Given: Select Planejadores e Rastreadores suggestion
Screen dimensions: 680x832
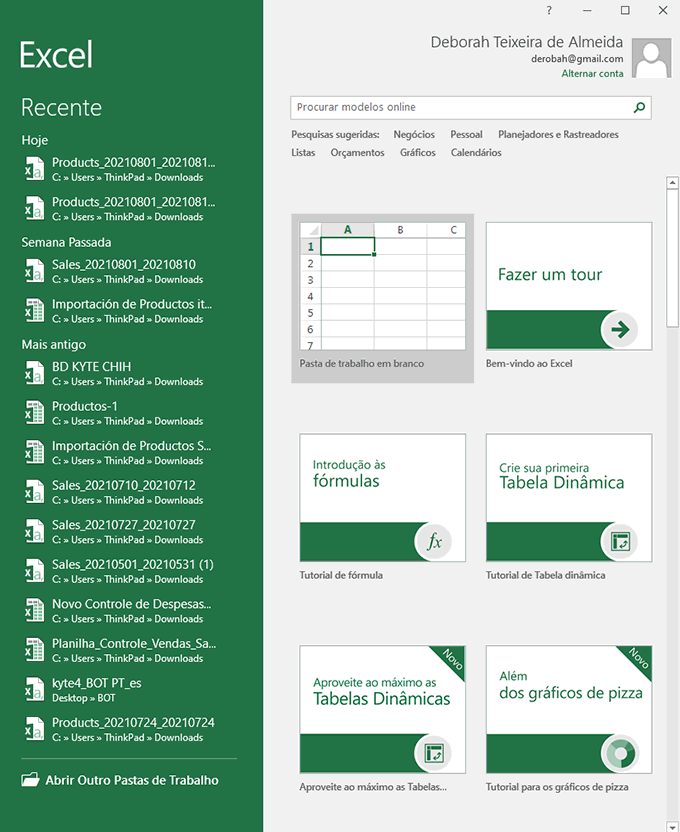Looking at the screenshot, I should pyautogui.click(x=558, y=135).
